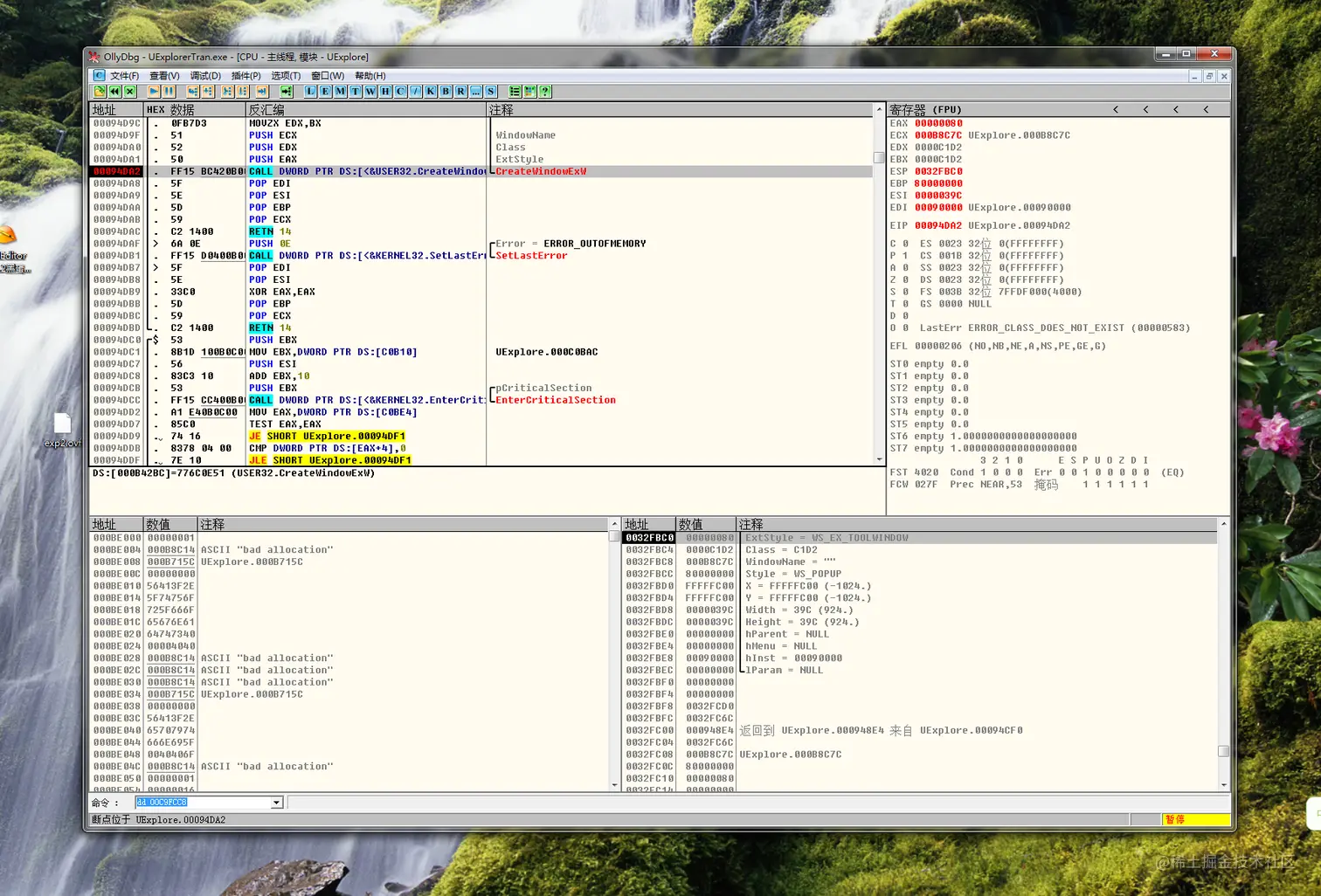This screenshot has width=1321, height=896.
Task: Show Threads window with T button
Action: (356, 91)
